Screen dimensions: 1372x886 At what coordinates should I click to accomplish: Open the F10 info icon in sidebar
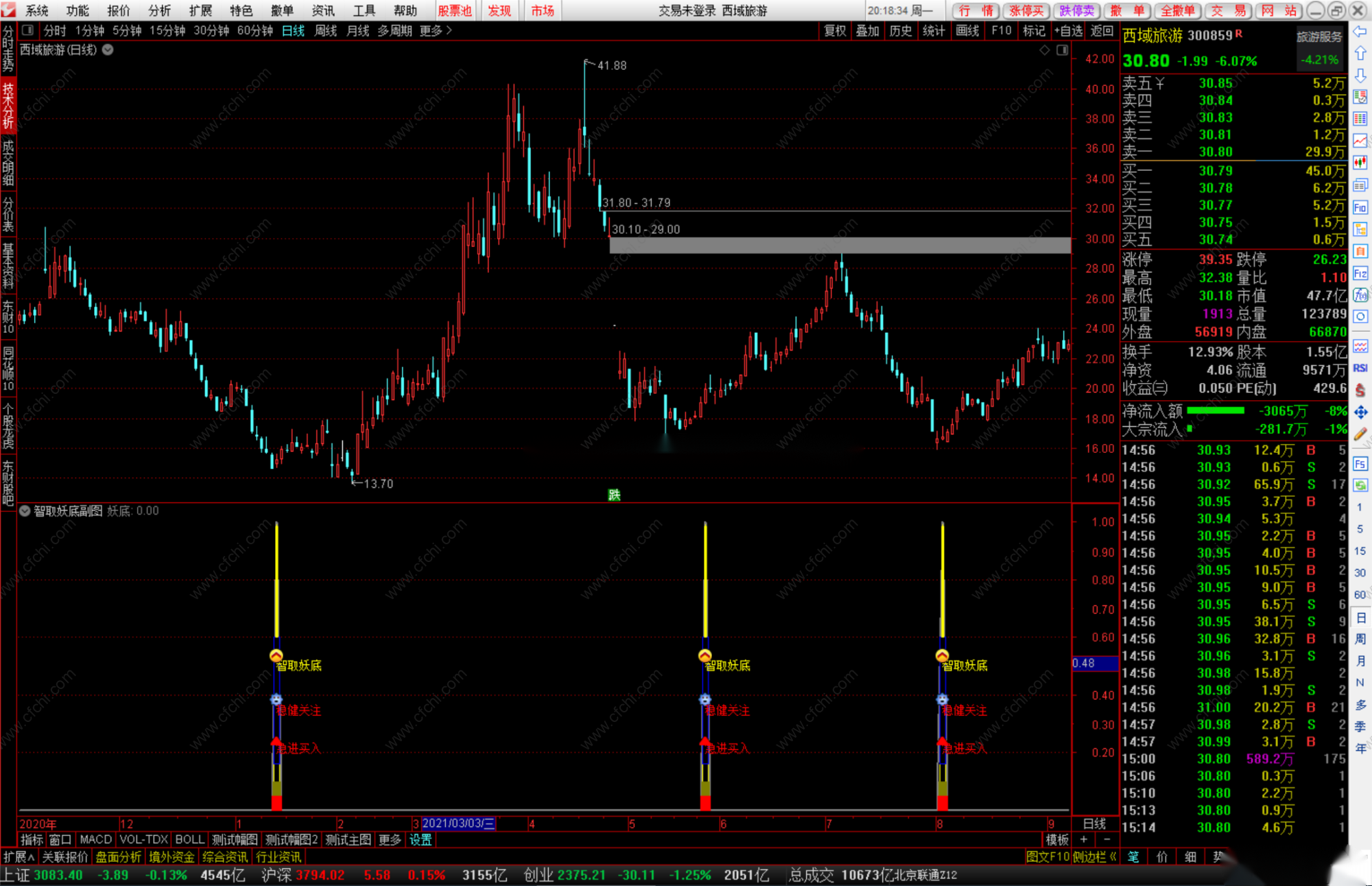pos(1360,207)
